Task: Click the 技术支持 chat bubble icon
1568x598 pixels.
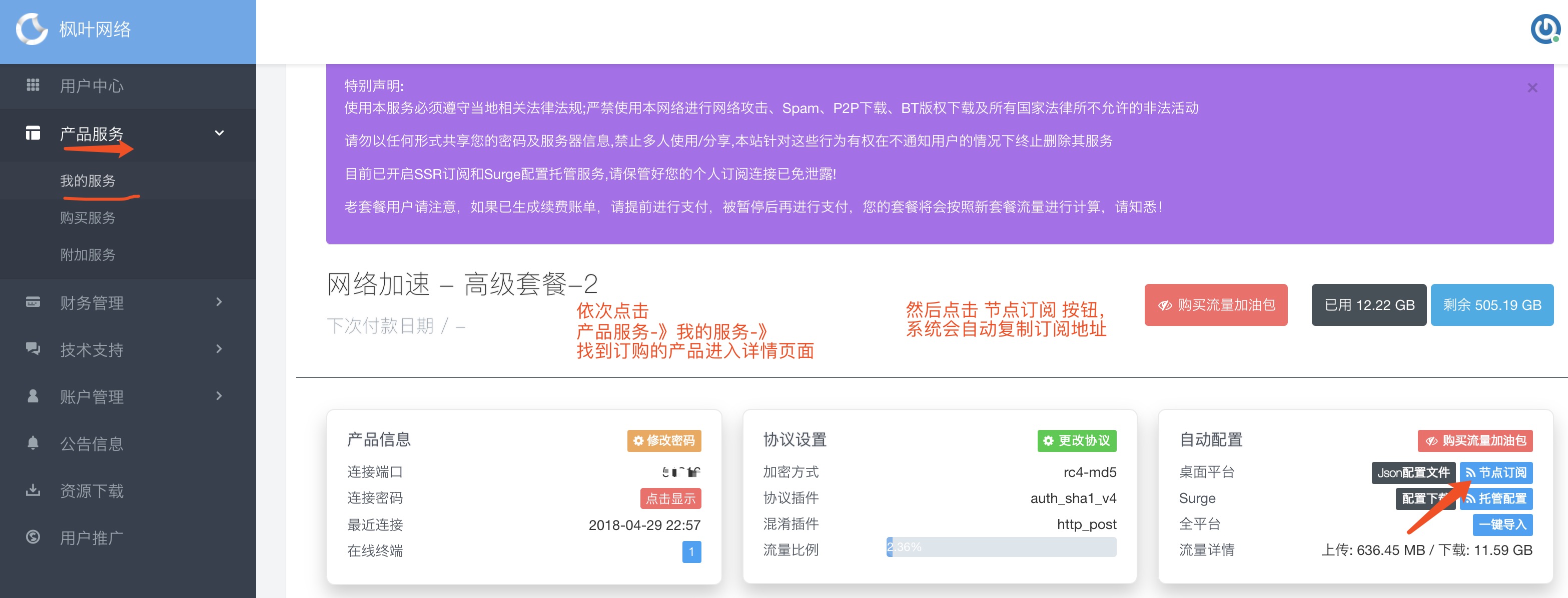Action: click(33, 348)
